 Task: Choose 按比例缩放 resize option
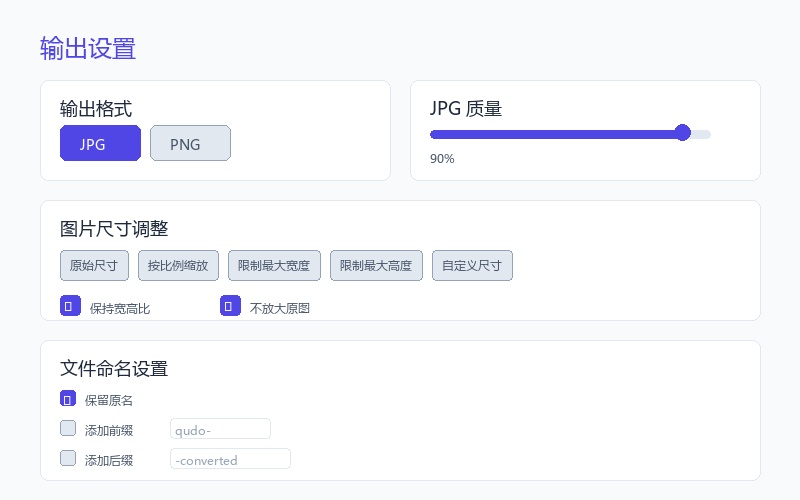coord(178,265)
